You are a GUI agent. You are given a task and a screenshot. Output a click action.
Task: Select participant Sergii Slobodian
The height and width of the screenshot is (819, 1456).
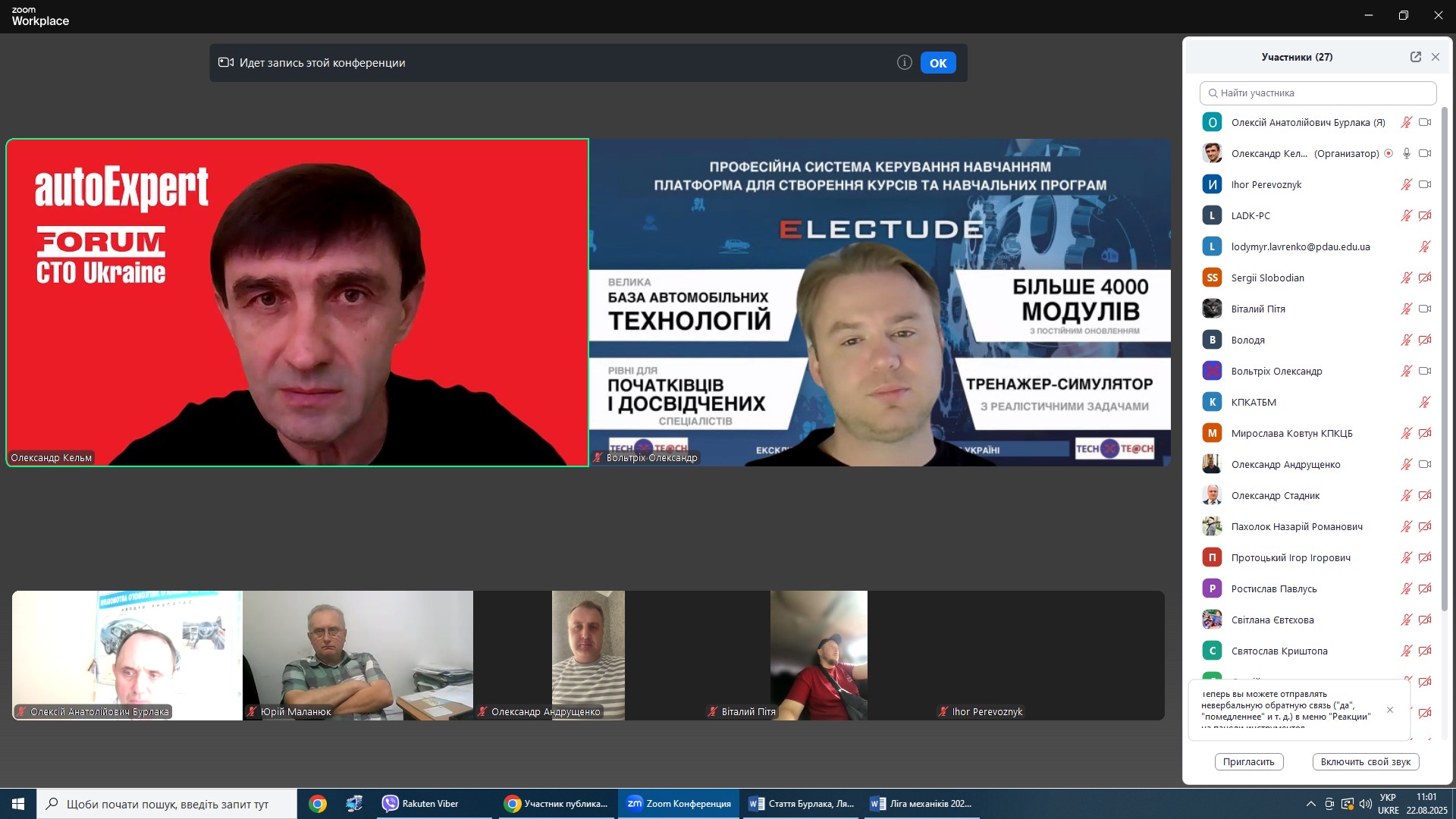(x=1318, y=278)
